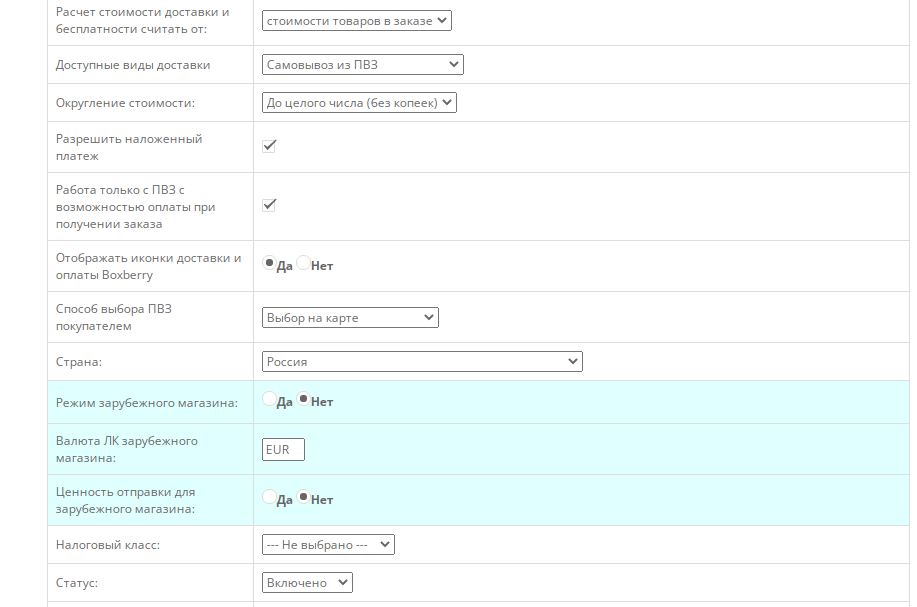Viewport: 917px width, 607px height.
Task: Click the 'Страна:' field label
Action: point(79,361)
